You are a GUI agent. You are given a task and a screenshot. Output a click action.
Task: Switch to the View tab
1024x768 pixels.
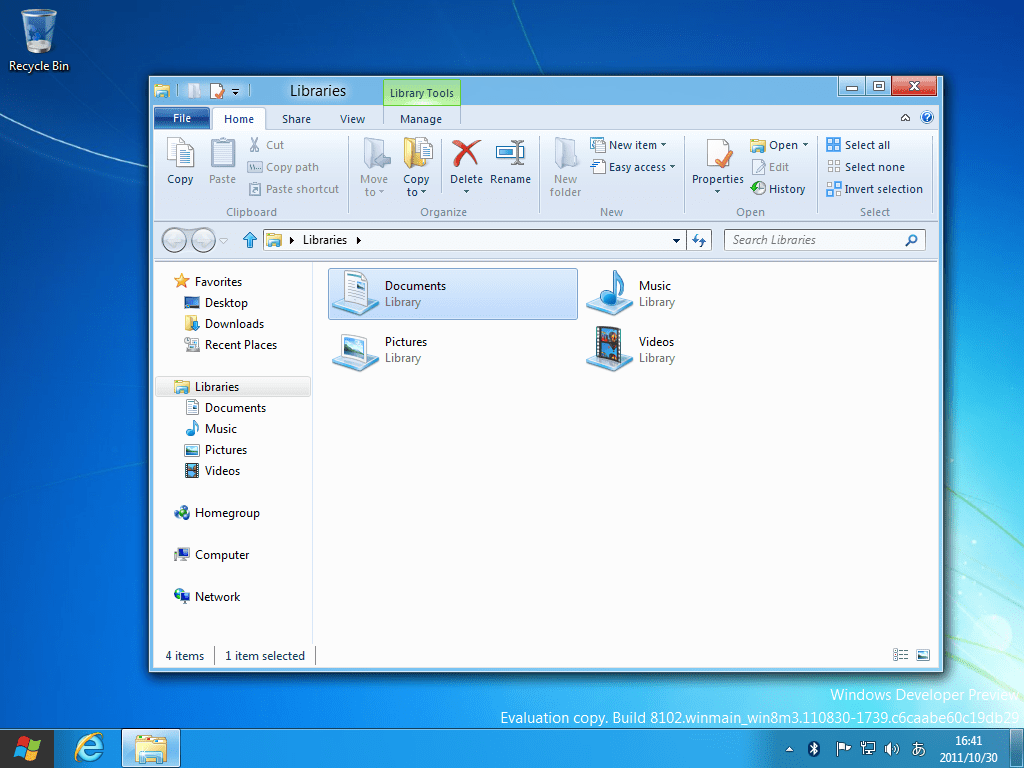pos(352,119)
